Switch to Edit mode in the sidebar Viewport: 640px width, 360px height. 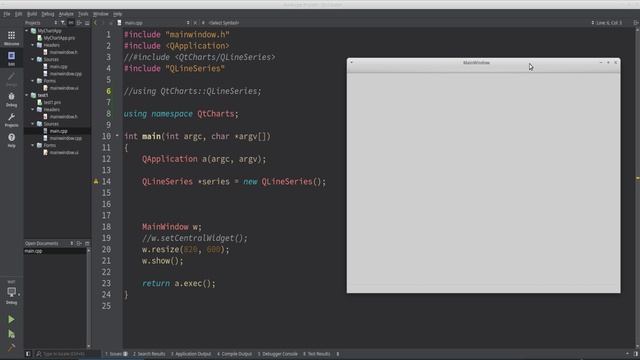[11, 58]
